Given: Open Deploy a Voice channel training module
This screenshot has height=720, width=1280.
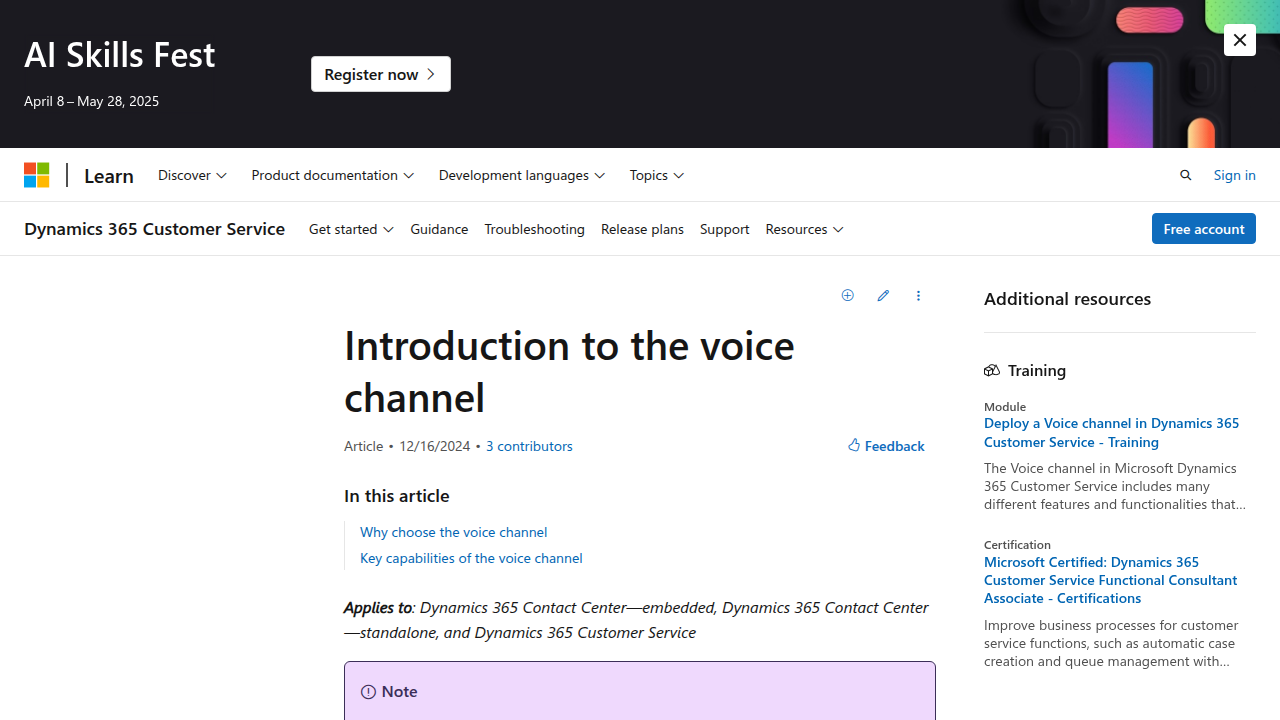Looking at the screenshot, I should tap(1111, 432).
